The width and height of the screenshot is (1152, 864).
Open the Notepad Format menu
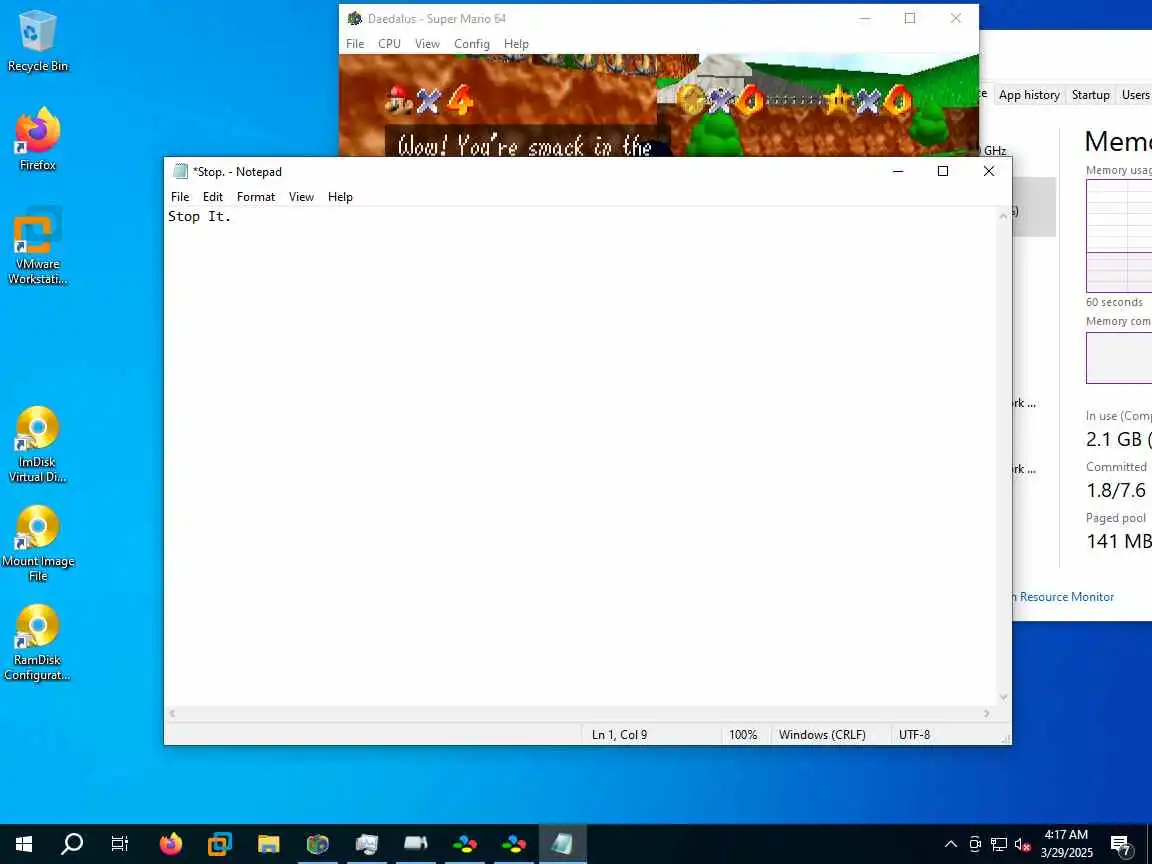click(256, 197)
